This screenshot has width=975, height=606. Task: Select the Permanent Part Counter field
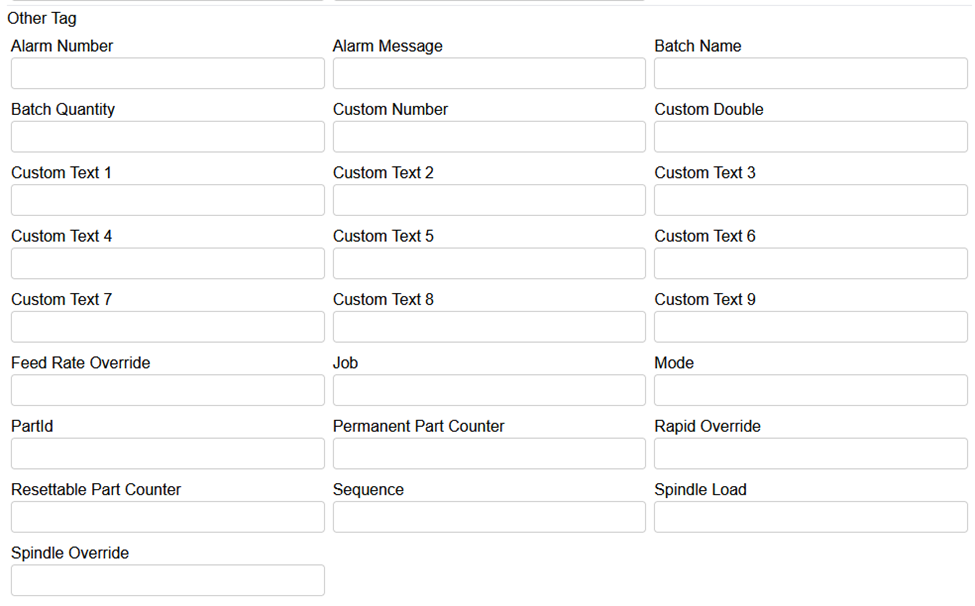[x=489, y=453]
